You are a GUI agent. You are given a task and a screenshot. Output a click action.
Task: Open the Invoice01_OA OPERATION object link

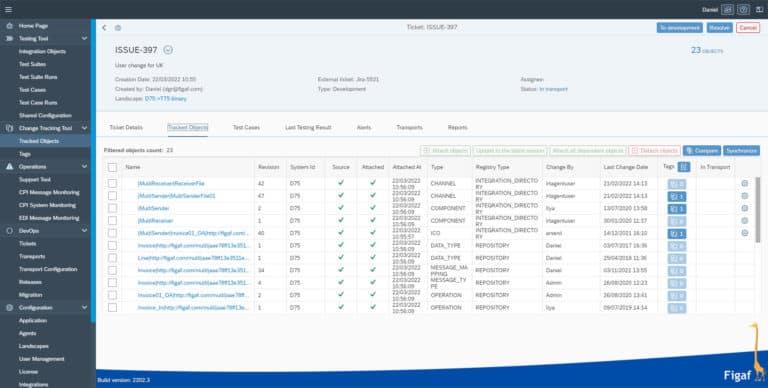point(193,295)
